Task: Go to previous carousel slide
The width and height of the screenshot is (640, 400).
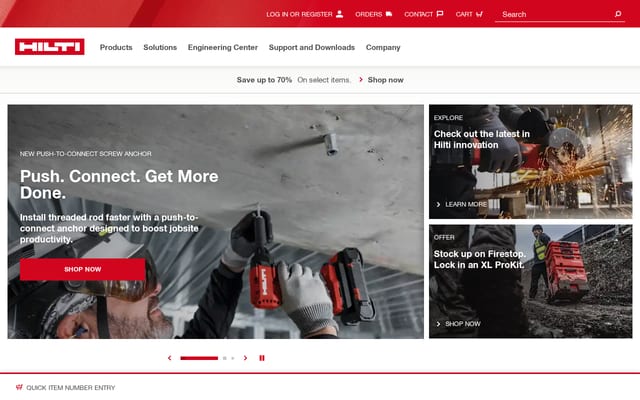Action: (x=169, y=358)
